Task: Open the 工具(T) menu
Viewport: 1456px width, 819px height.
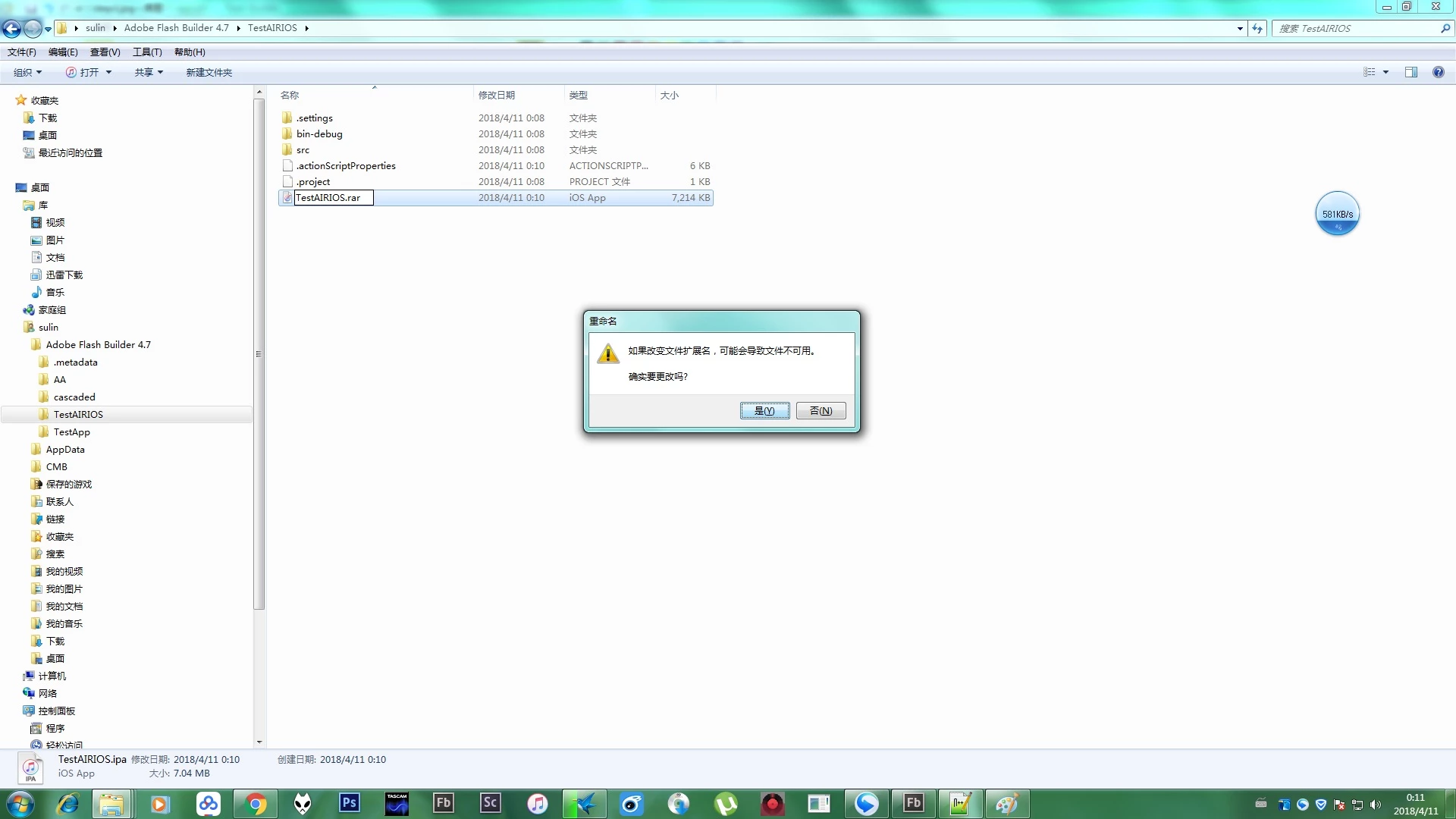Action: [147, 52]
